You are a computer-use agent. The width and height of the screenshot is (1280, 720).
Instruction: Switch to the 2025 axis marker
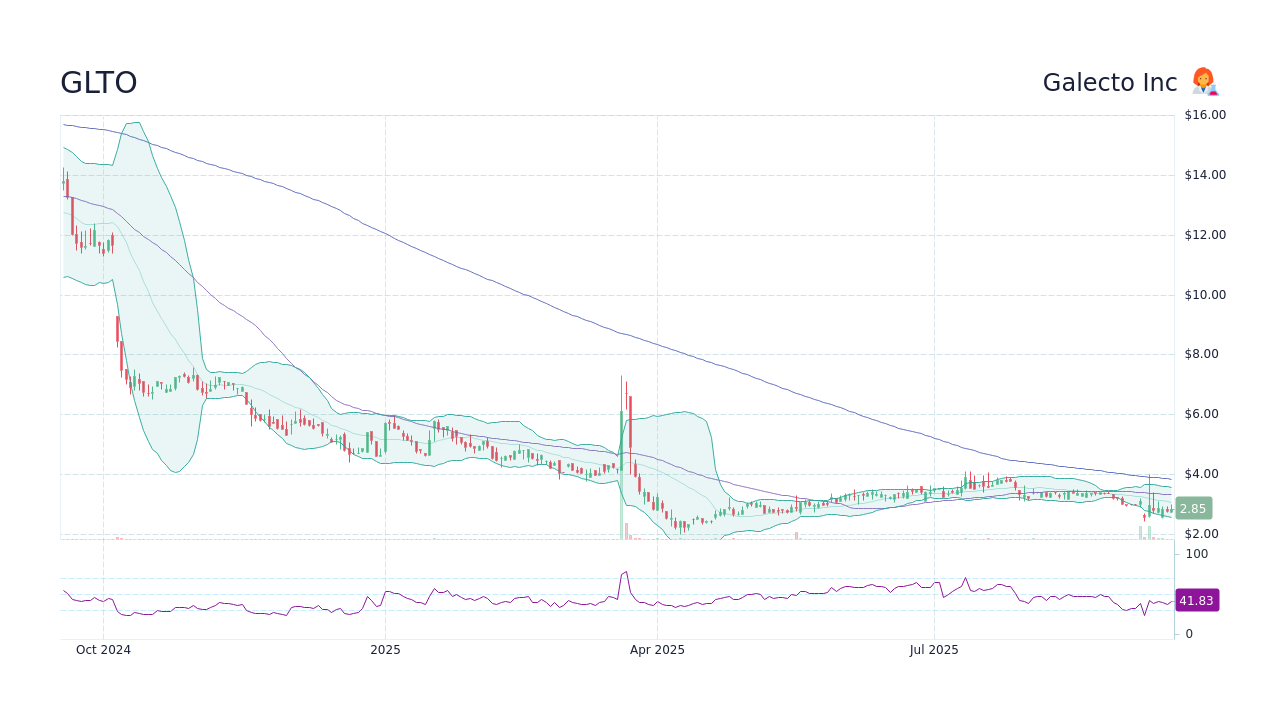coord(385,649)
